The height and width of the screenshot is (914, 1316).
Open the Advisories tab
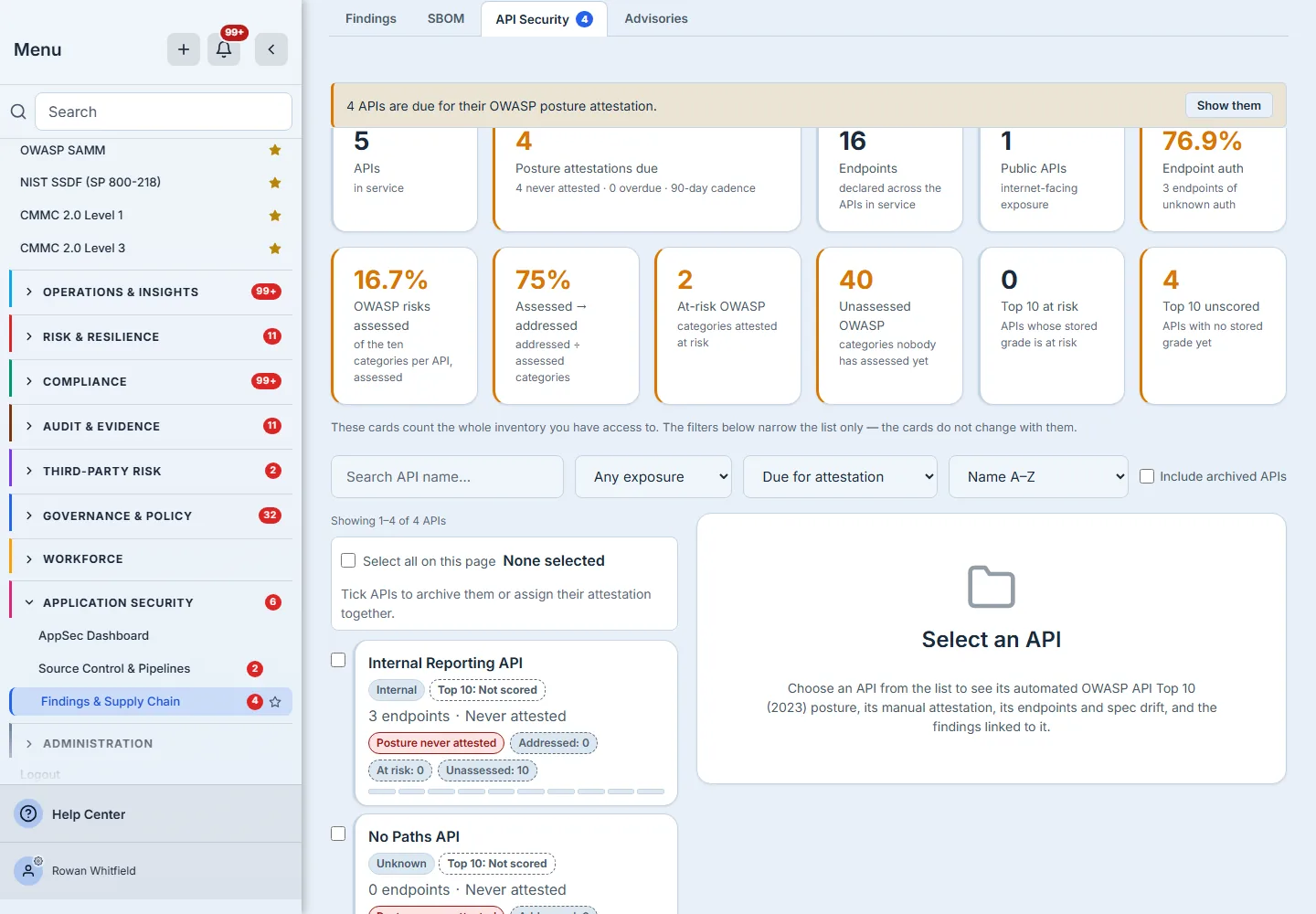(656, 18)
